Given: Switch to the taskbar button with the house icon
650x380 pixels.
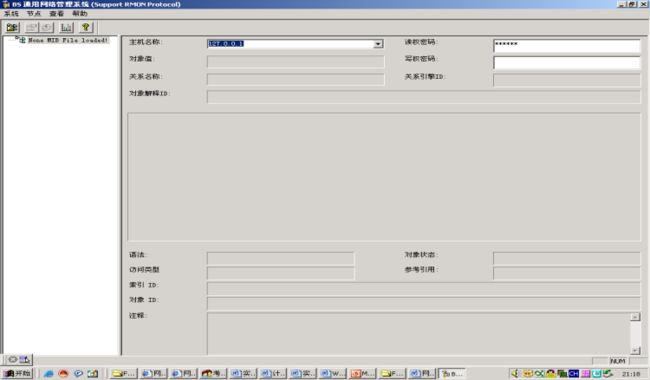Looking at the screenshot, I should point(213,373).
